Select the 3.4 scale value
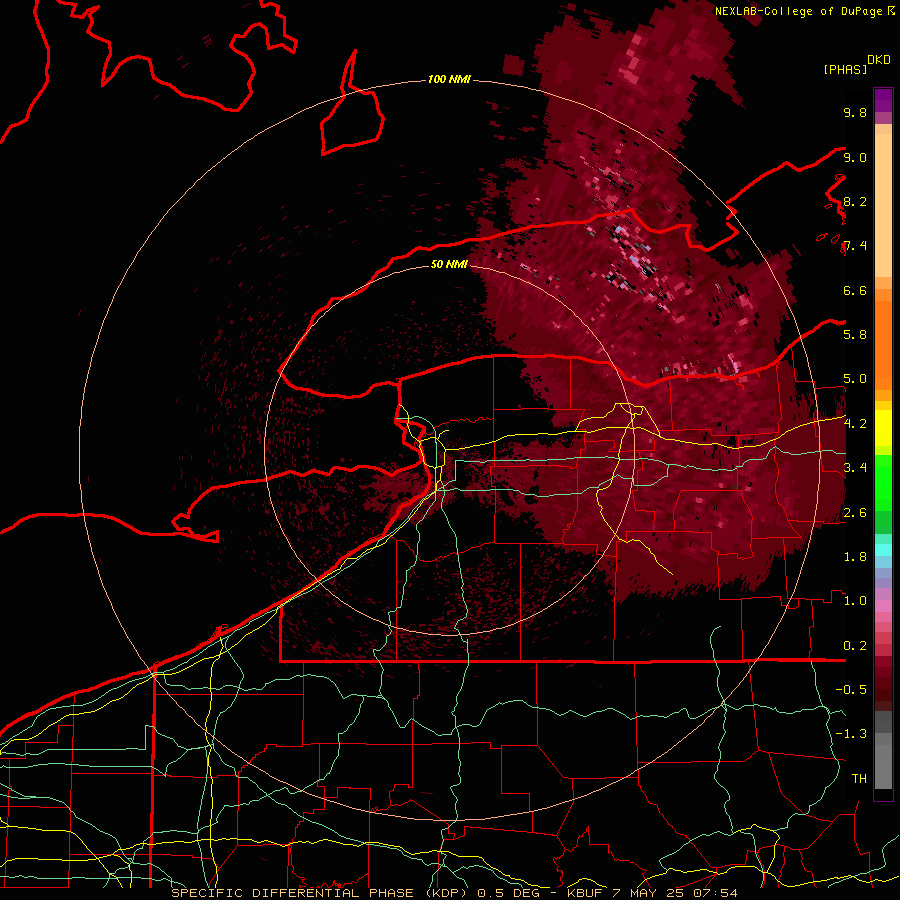The image size is (900, 900). coord(855,468)
